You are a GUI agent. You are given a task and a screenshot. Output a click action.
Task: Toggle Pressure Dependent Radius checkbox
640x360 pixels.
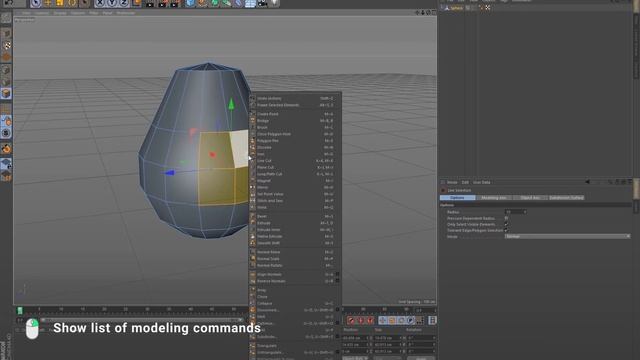tap(506, 218)
